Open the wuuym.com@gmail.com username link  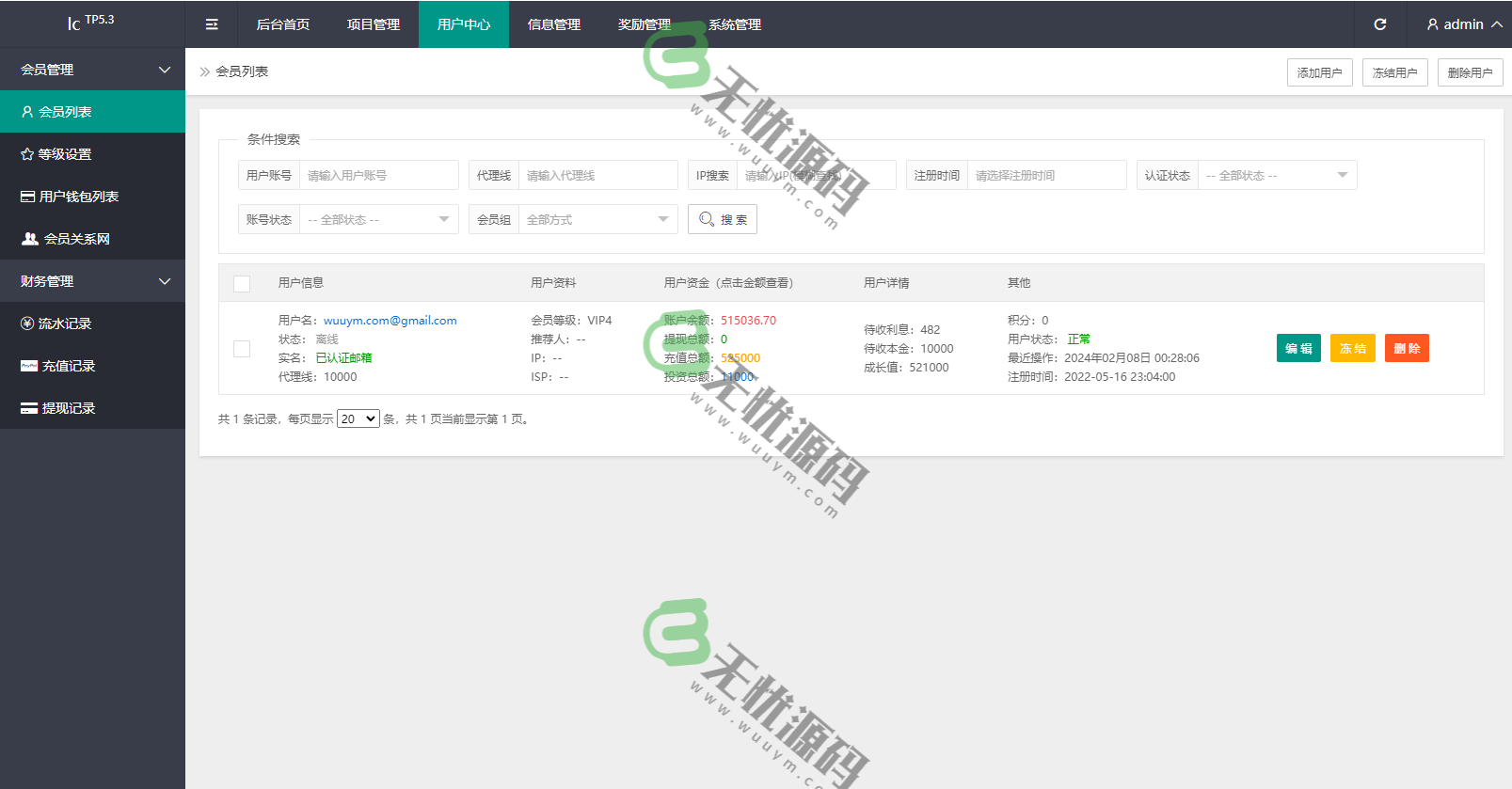390,321
